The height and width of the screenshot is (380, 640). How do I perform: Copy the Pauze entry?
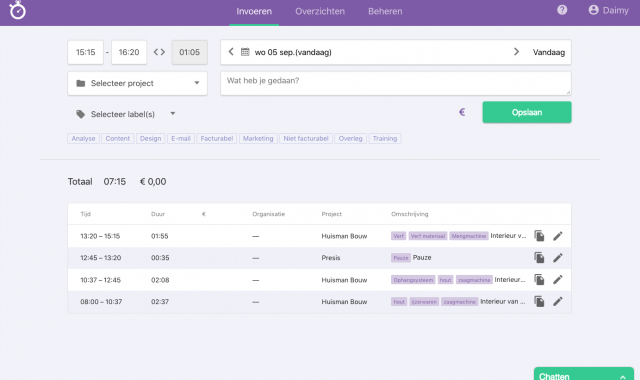pyautogui.click(x=539, y=258)
